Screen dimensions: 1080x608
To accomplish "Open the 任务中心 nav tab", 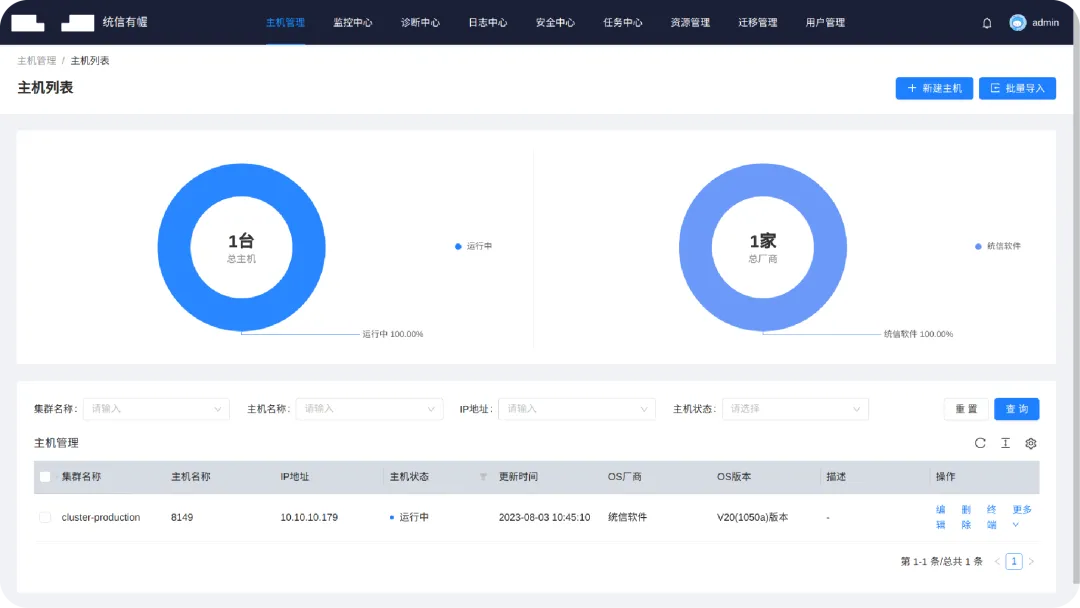I will click(623, 23).
